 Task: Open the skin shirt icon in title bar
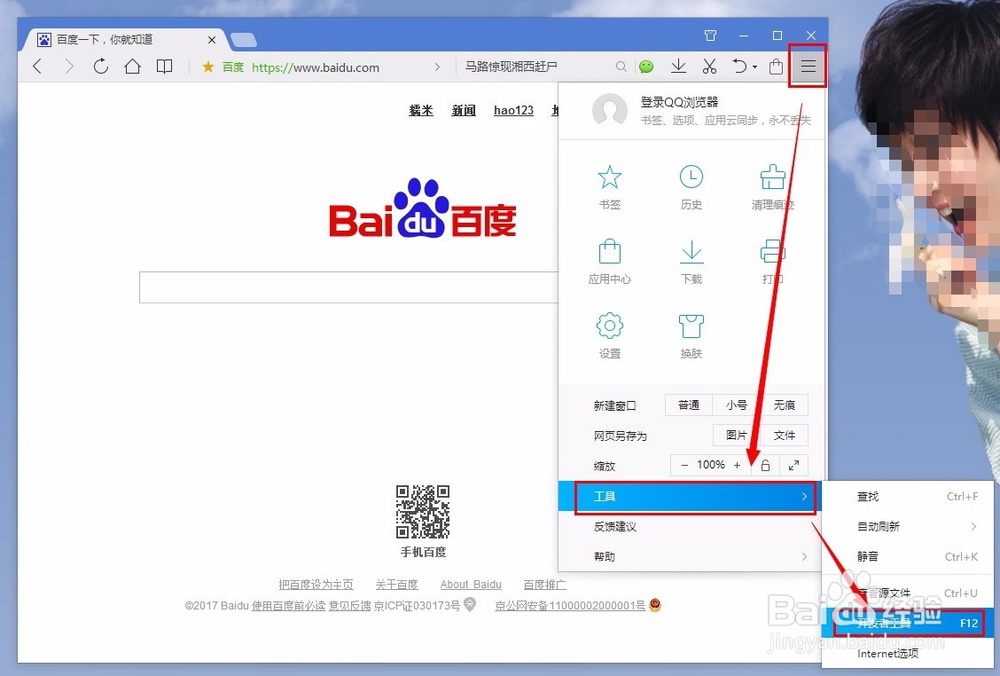click(710, 36)
